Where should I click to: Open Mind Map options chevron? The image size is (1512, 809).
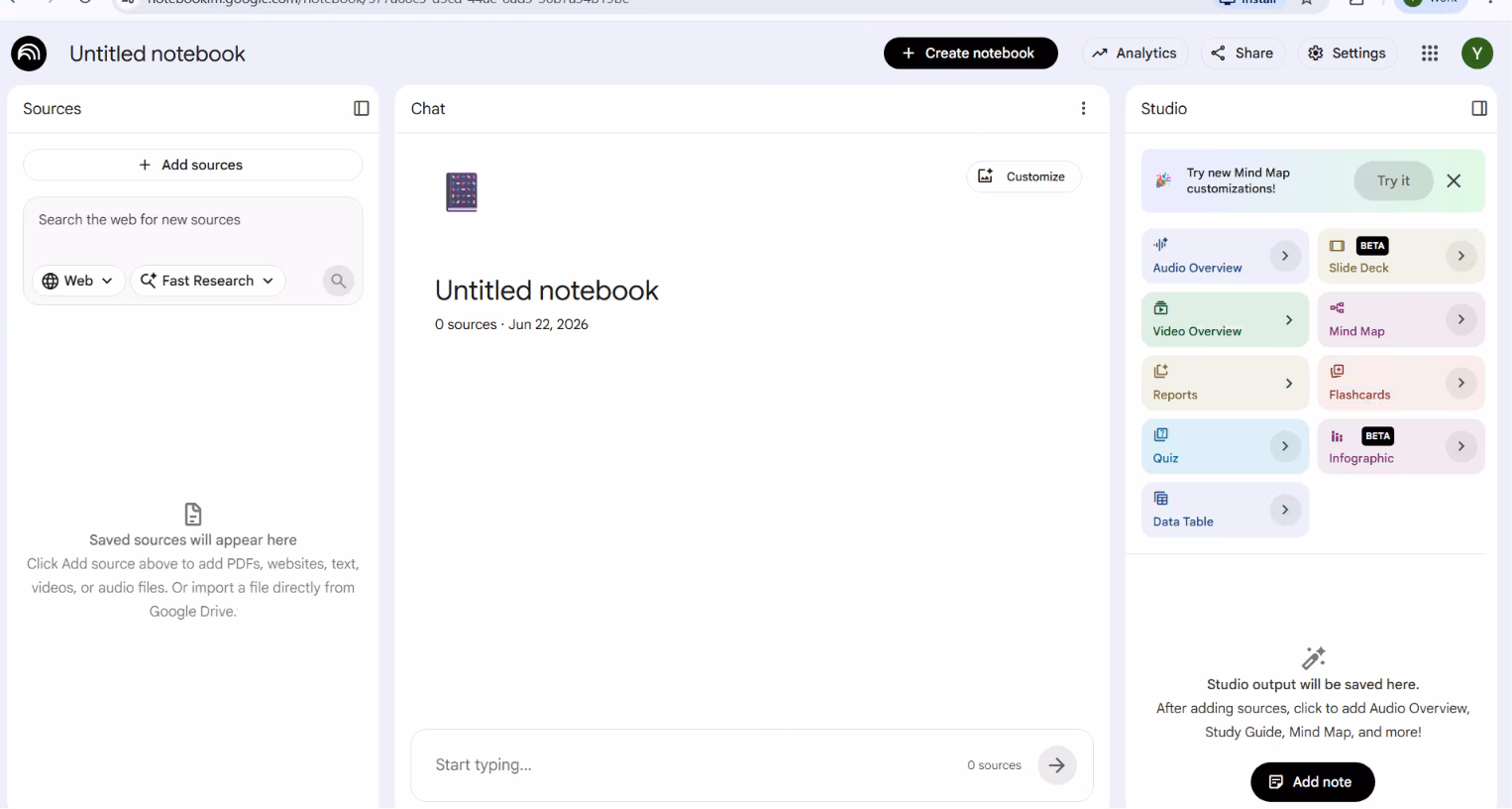click(1461, 319)
